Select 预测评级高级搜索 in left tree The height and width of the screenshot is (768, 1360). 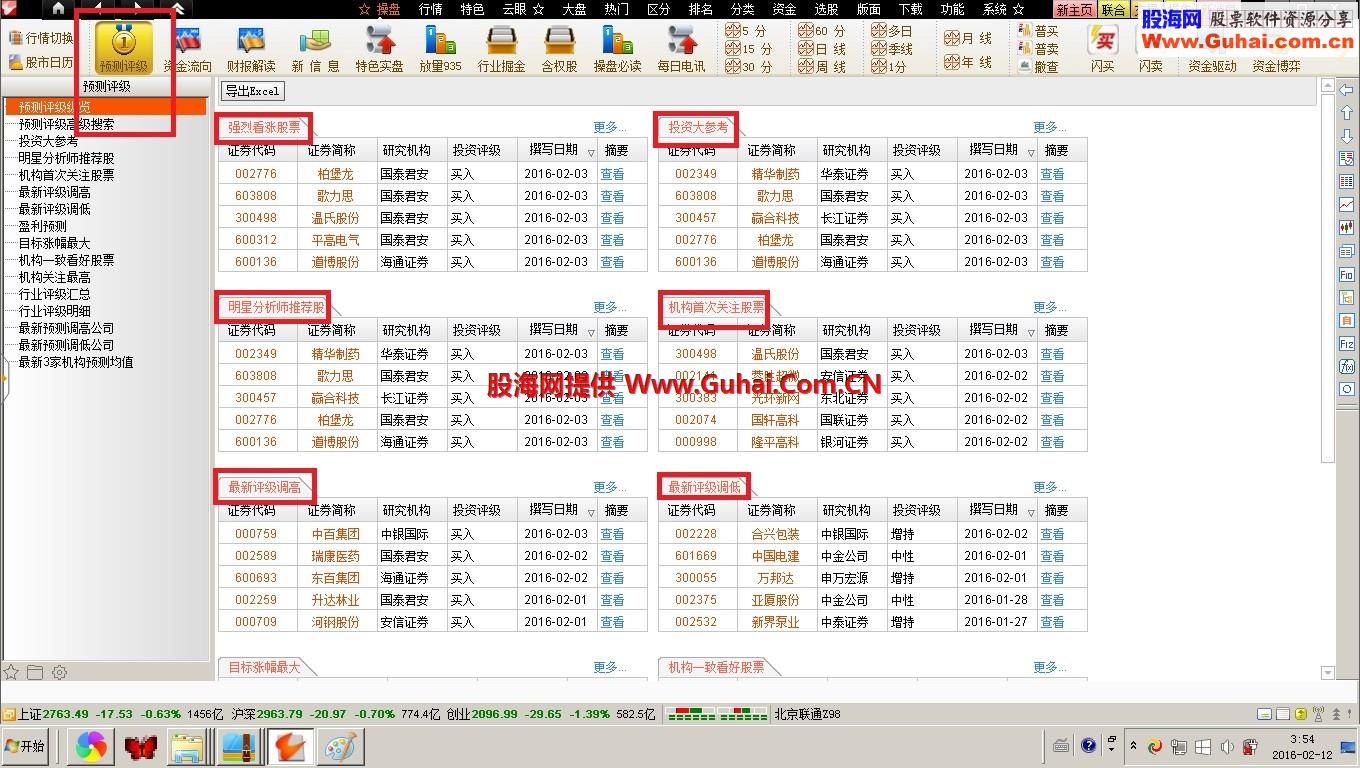[x=66, y=125]
